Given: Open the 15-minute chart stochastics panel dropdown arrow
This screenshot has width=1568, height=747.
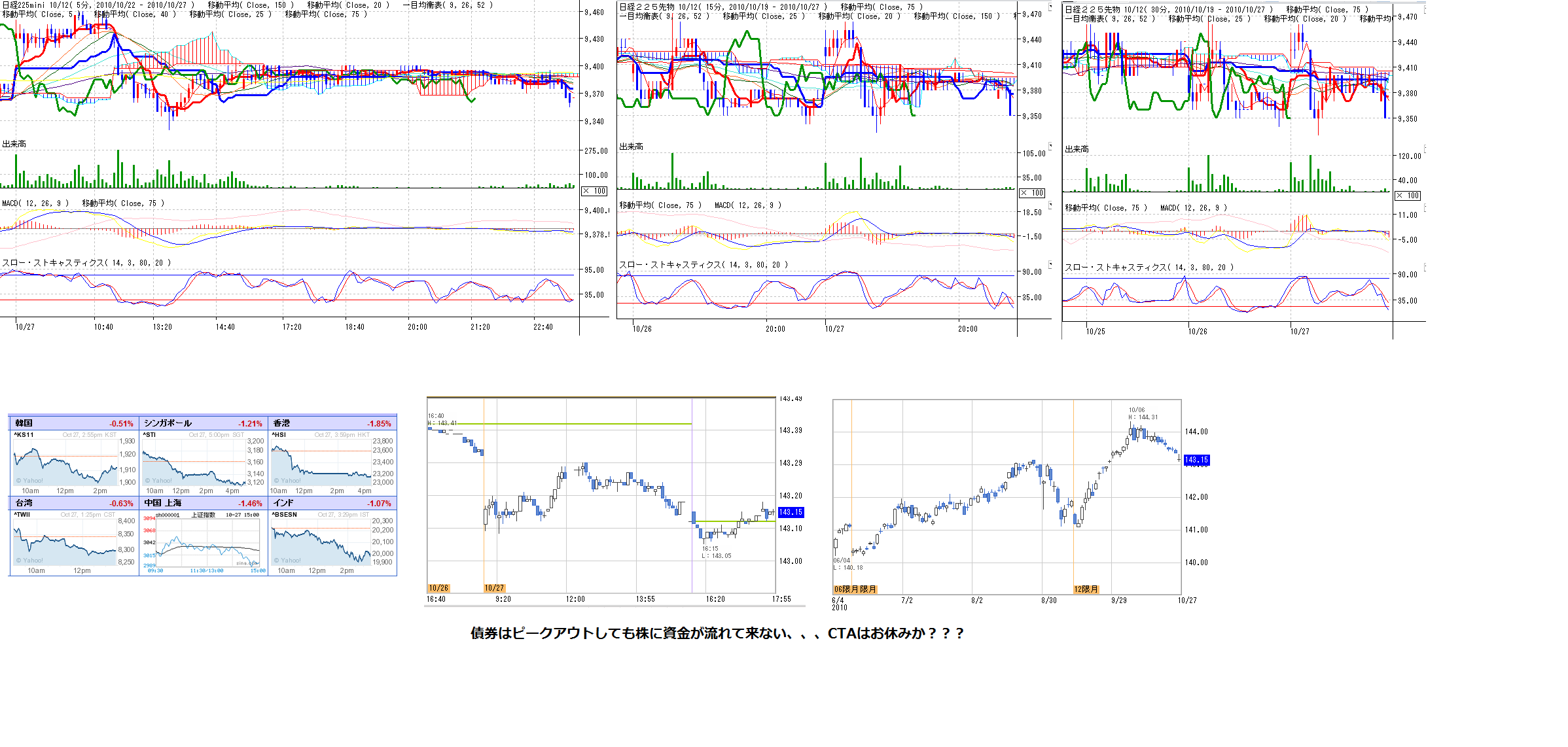Looking at the screenshot, I should pyautogui.click(x=1050, y=264).
